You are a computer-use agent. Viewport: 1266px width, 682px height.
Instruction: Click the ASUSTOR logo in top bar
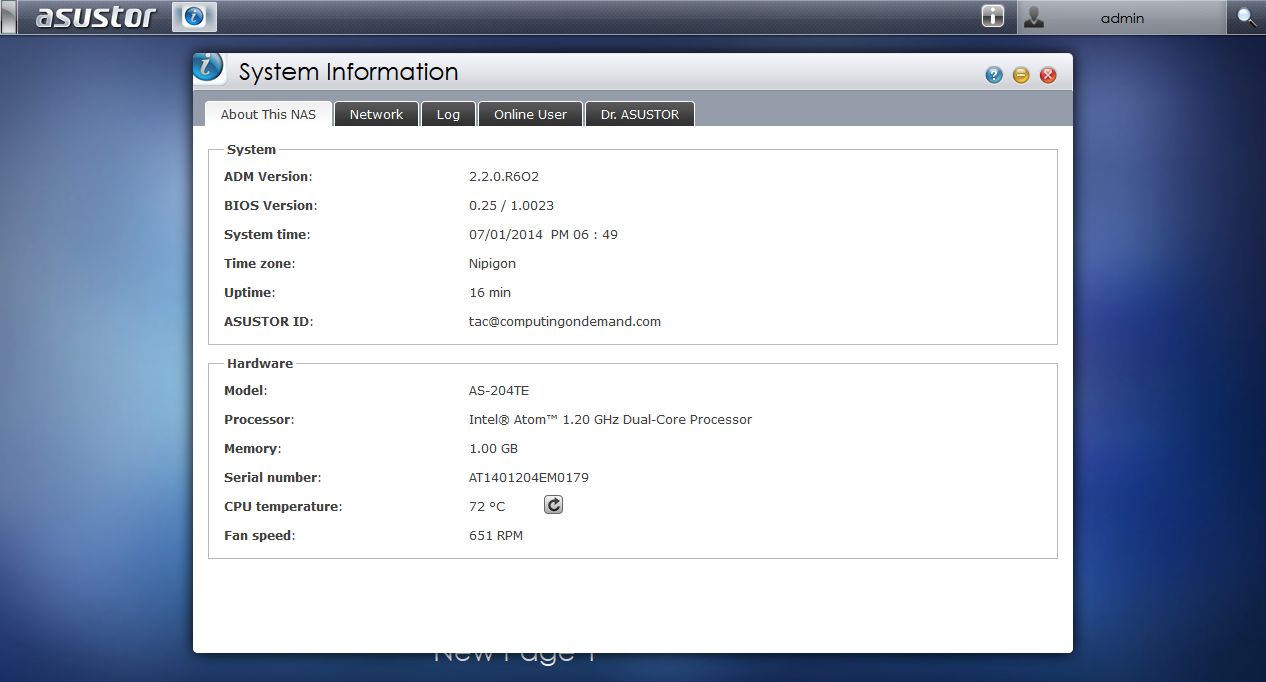[x=96, y=17]
